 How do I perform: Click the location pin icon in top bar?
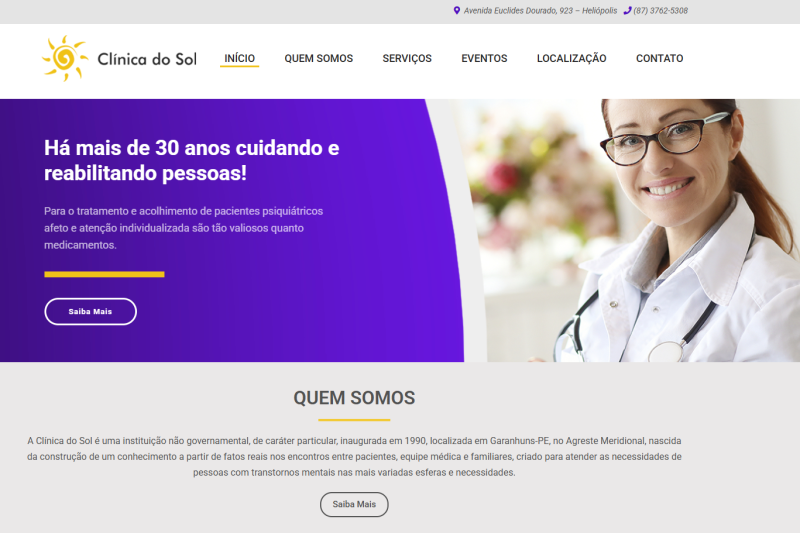457,10
